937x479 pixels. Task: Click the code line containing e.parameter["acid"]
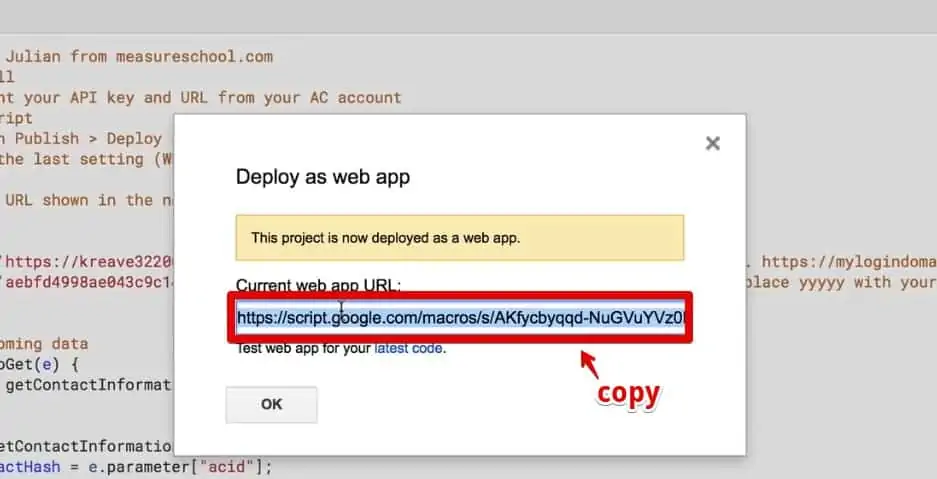136,466
